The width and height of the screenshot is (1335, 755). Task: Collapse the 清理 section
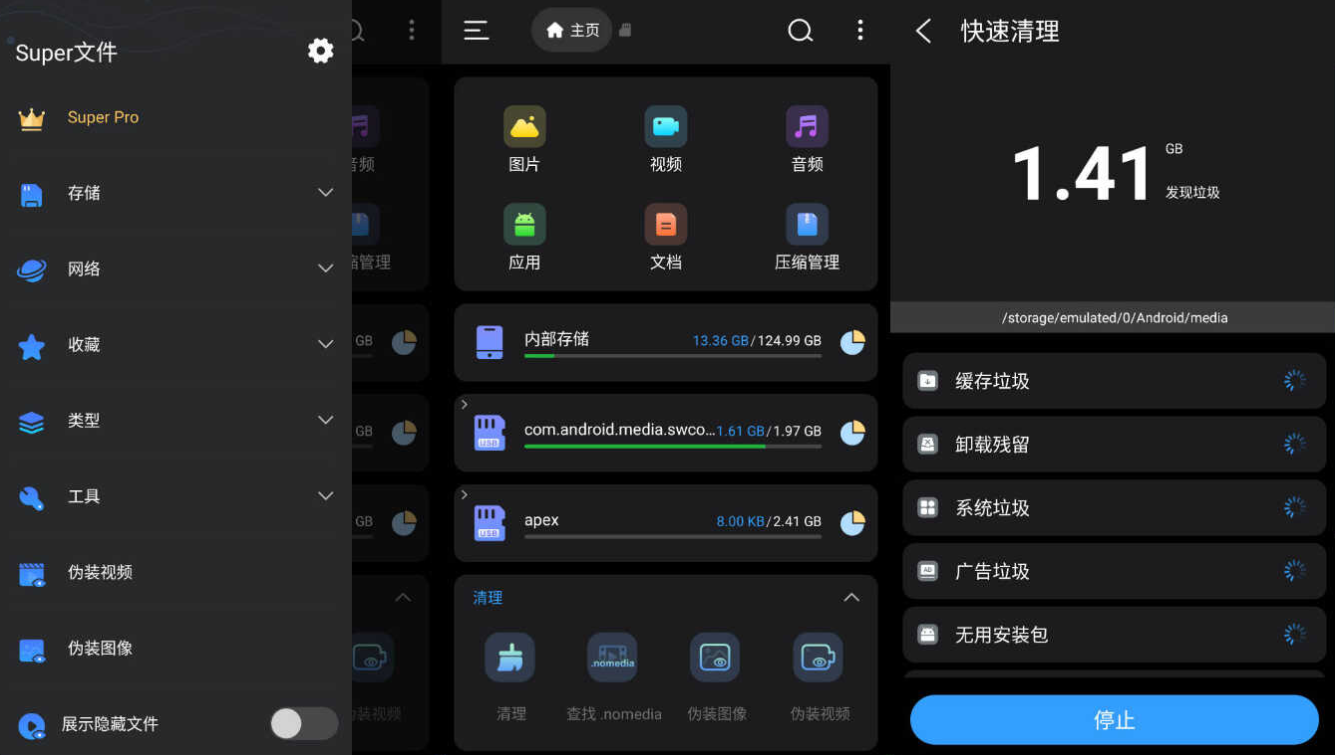click(x=851, y=598)
